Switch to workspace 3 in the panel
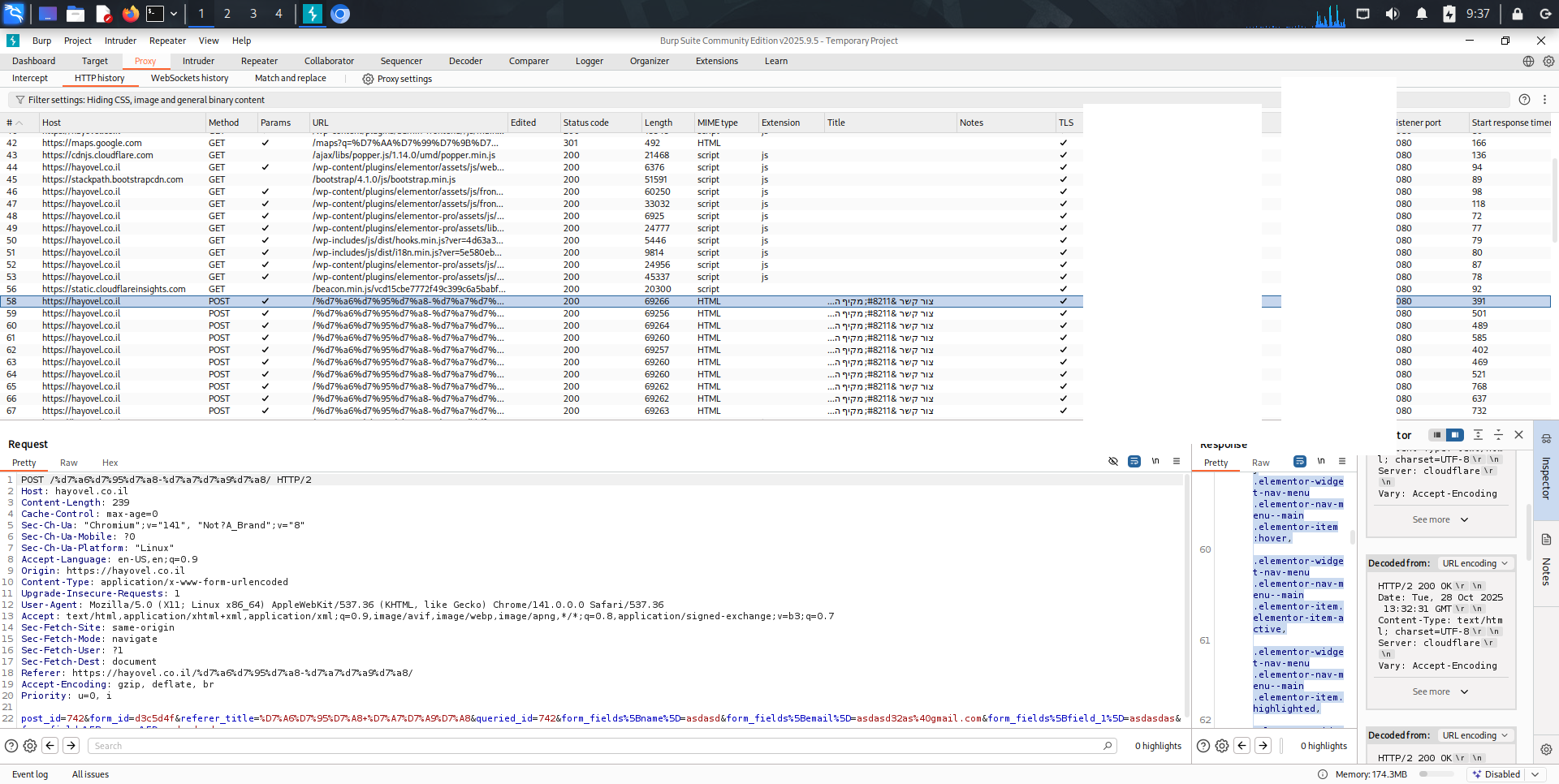 (253, 14)
